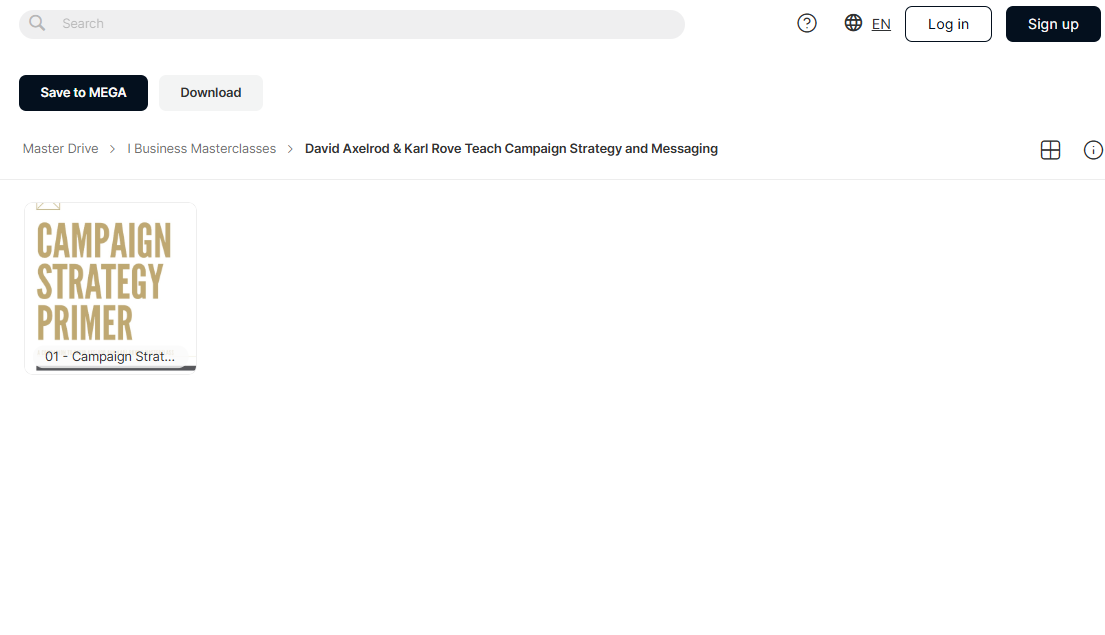The image size is (1105, 635).
Task: Click the Download button
Action: (x=211, y=93)
